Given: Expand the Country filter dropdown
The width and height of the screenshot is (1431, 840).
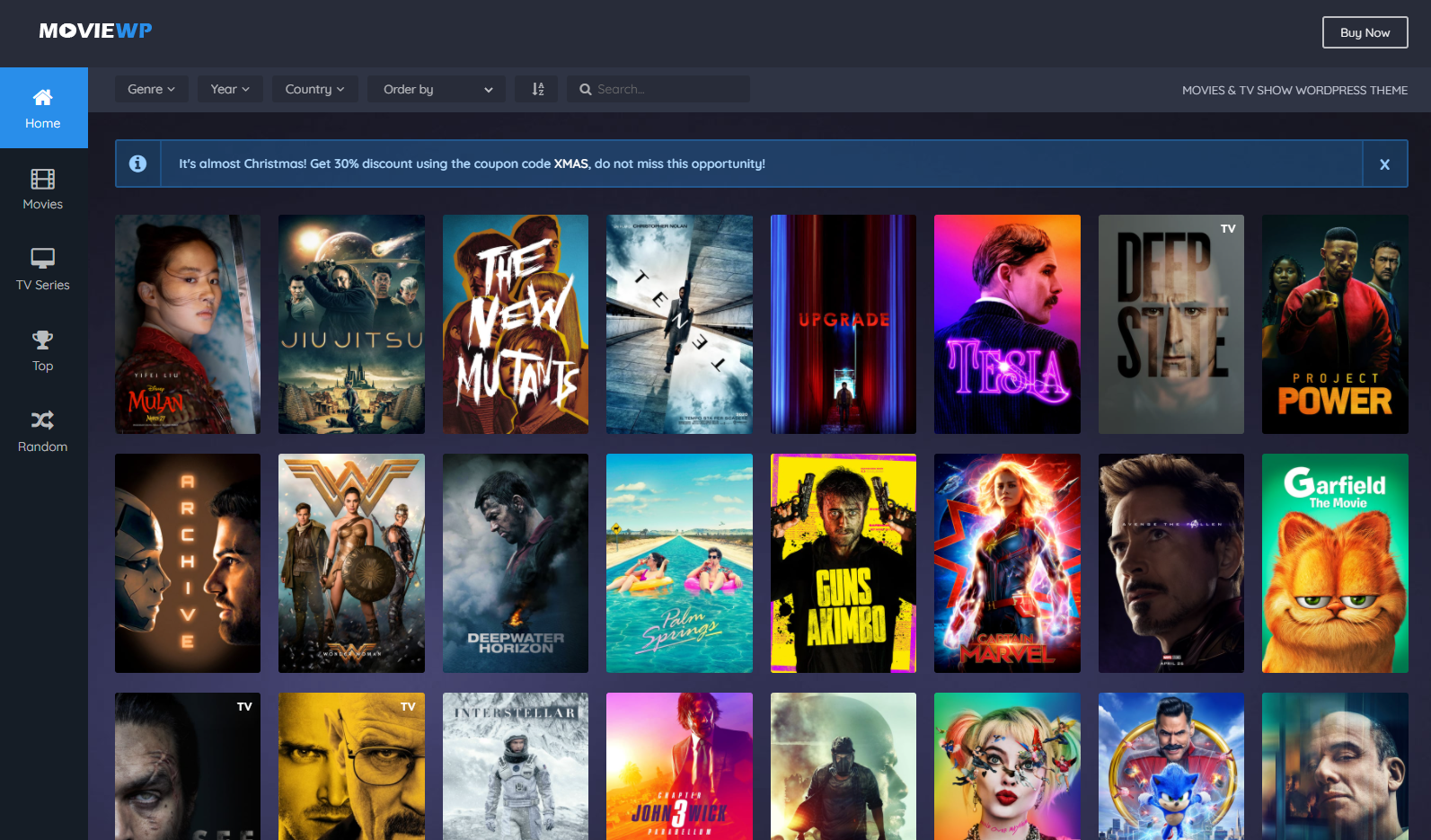Looking at the screenshot, I should 314,89.
